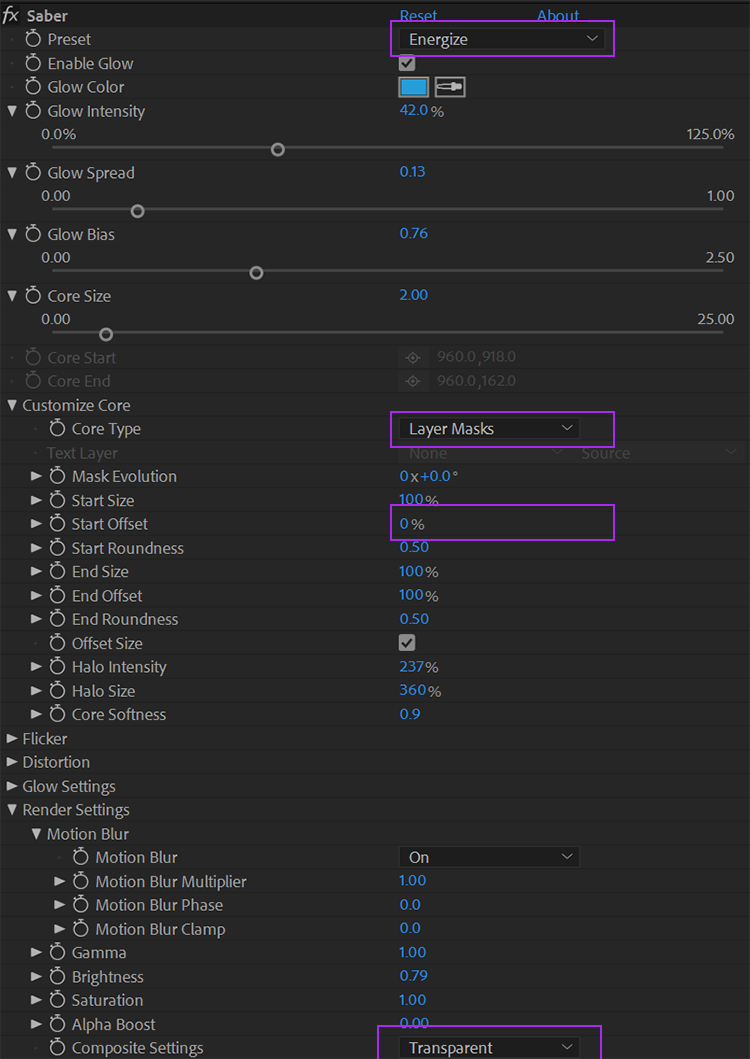
Task: Click the stopwatch beside Brightness
Action: pyautogui.click(x=57, y=977)
